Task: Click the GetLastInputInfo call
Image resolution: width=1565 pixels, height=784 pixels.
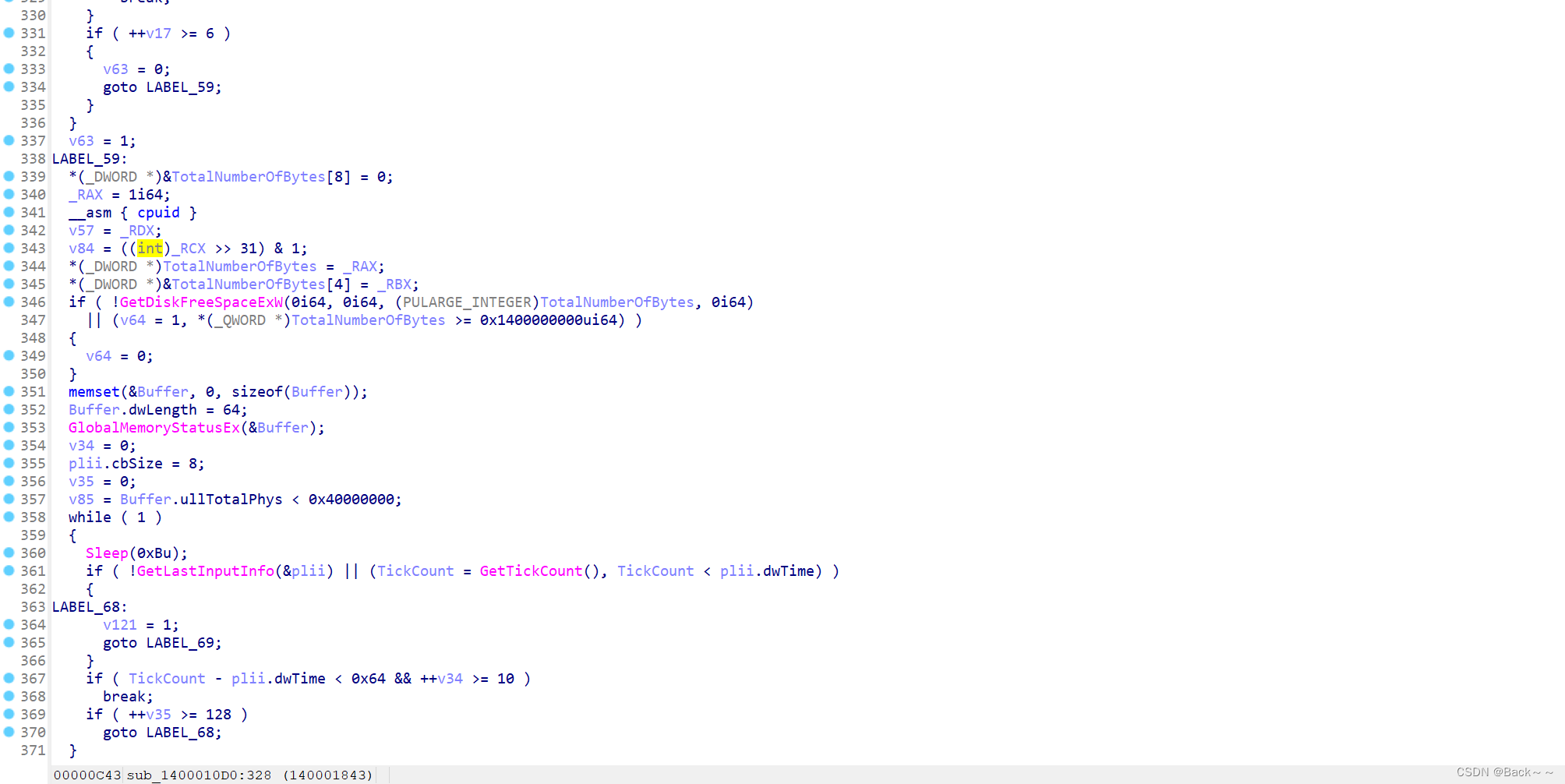Action: (206, 571)
